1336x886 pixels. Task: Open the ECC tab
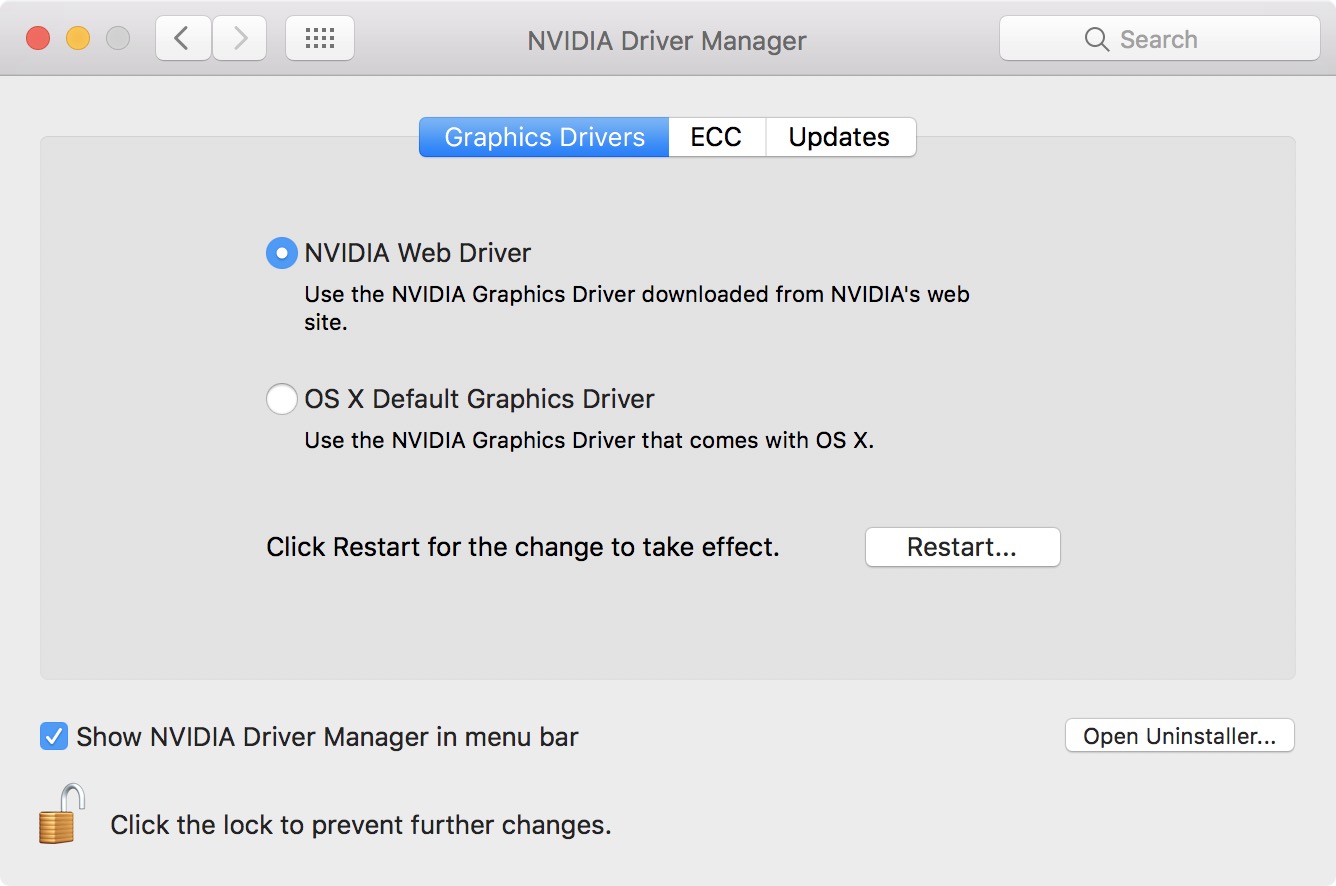tap(716, 137)
